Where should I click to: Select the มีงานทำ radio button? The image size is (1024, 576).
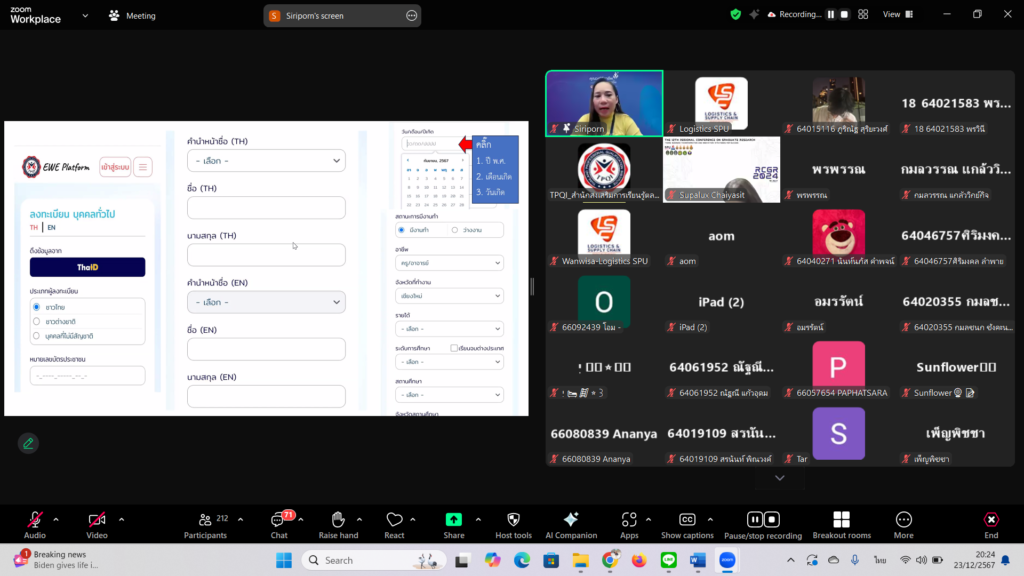[x=402, y=230]
